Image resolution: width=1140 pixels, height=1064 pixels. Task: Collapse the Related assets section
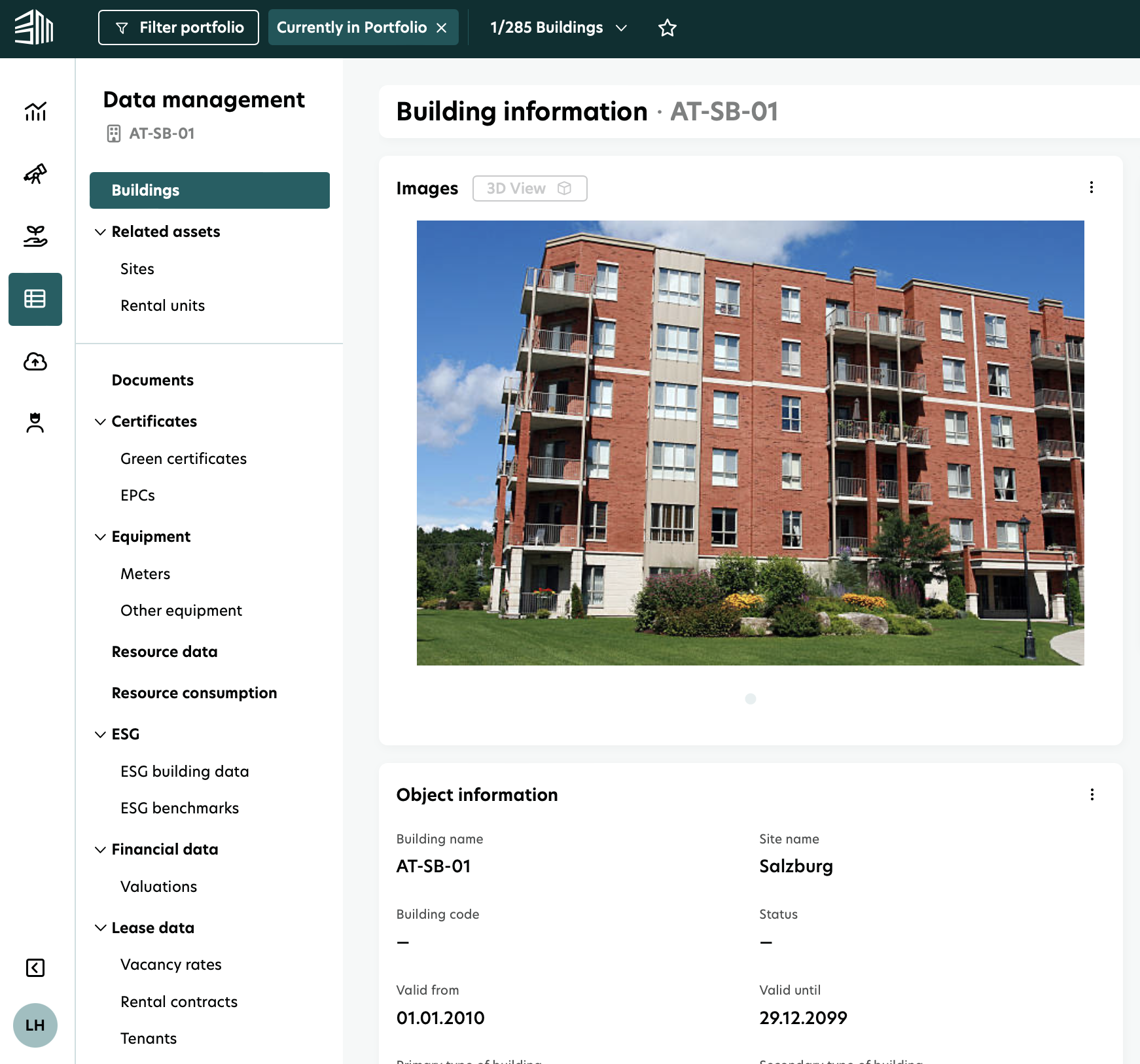coord(100,232)
